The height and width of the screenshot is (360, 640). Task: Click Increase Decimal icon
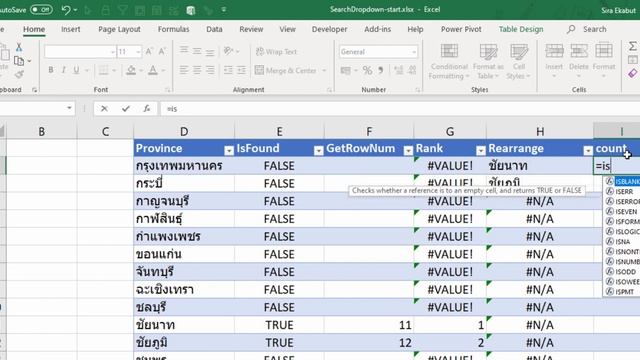pyautogui.click(x=399, y=71)
